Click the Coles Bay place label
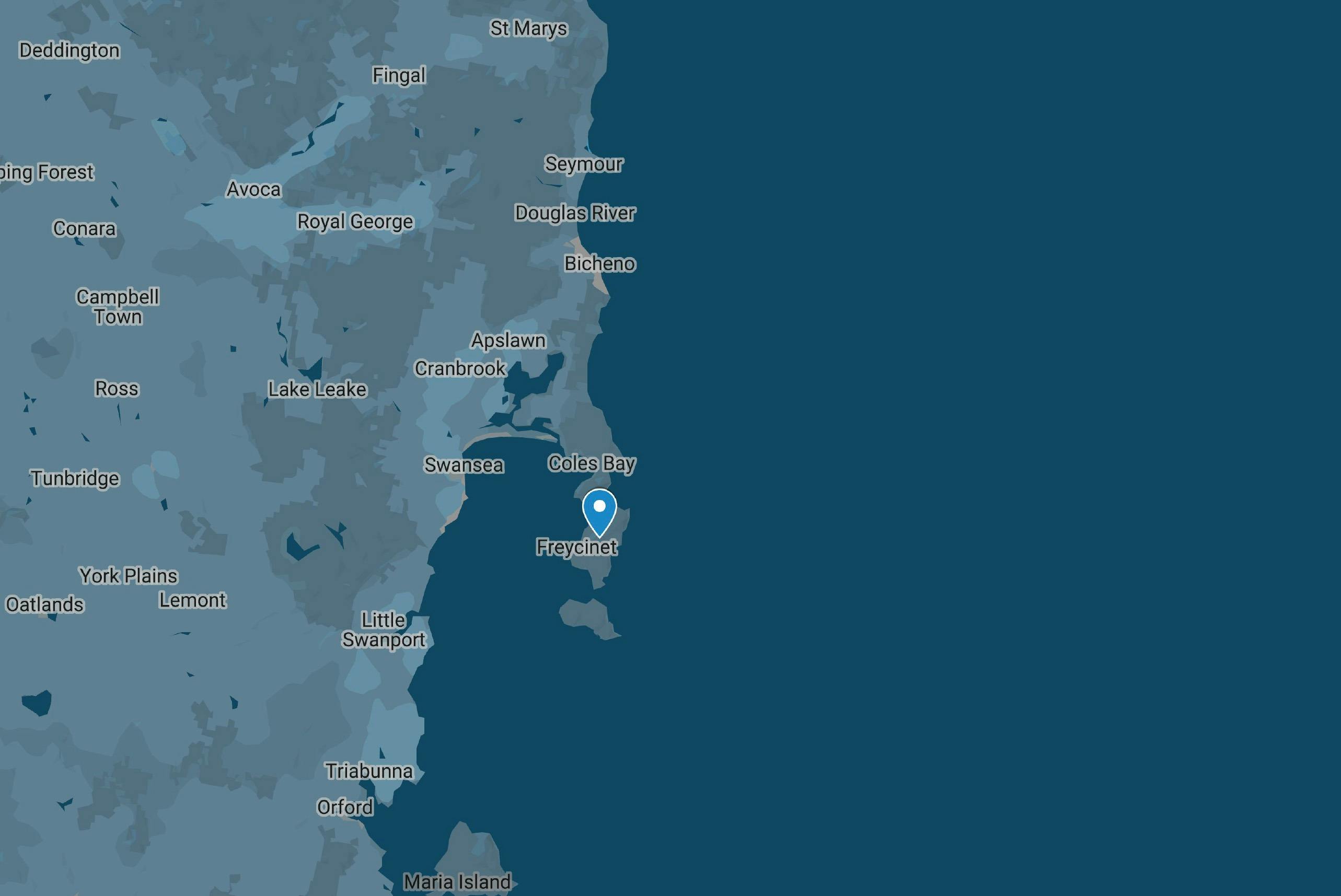Viewport: 1341px width, 896px height. pos(591,463)
